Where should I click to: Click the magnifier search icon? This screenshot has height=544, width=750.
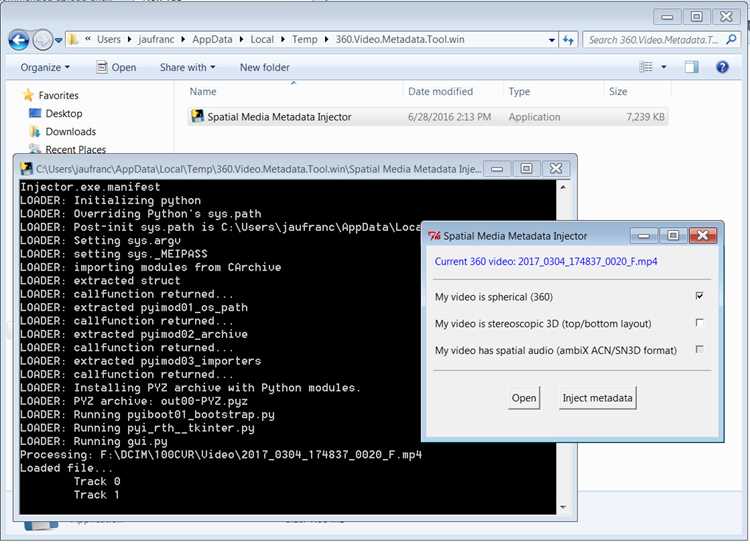[x=731, y=39]
